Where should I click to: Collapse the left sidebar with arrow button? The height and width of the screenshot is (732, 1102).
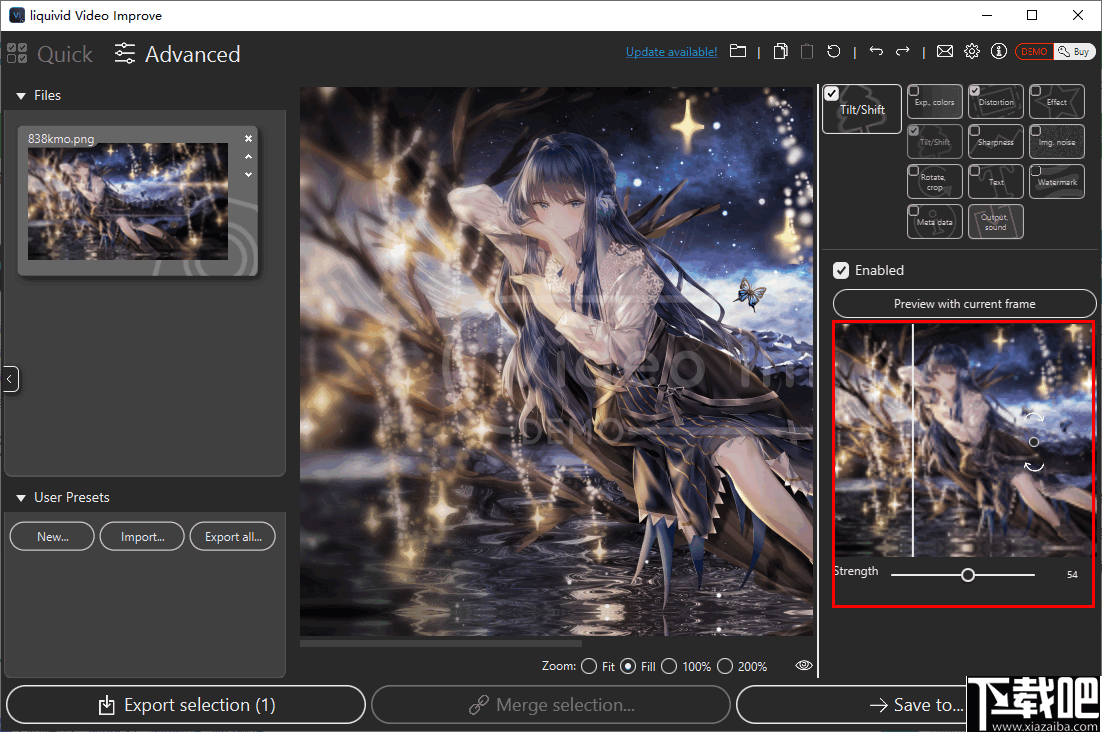(x=9, y=379)
